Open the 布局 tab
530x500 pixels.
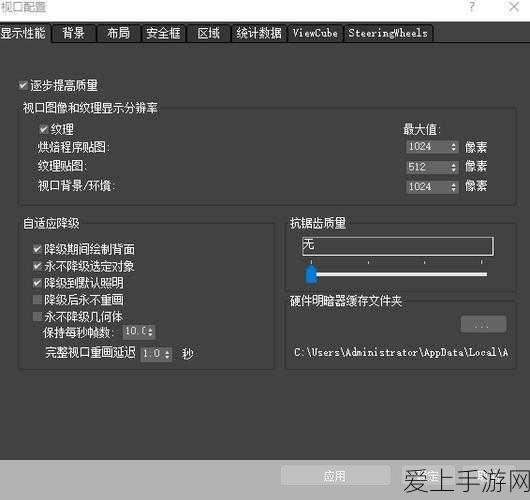pyautogui.click(x=118, y=33)
